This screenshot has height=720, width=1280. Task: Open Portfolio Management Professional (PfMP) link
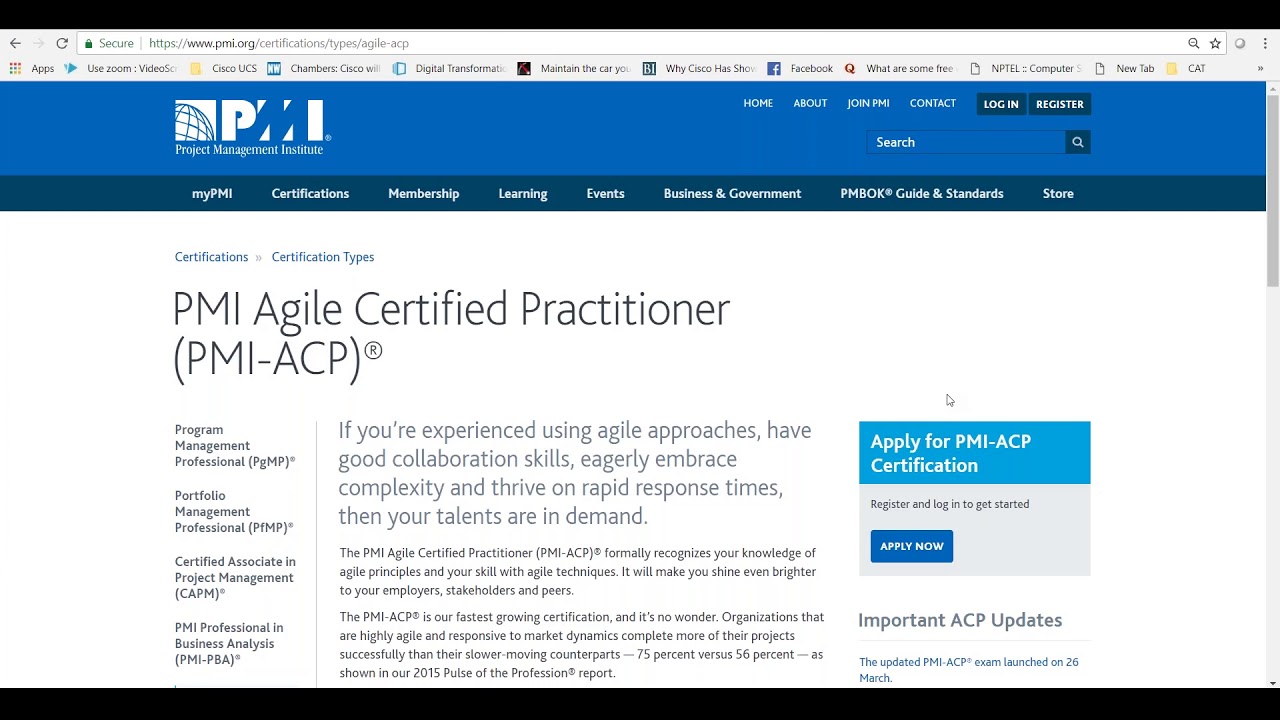(x=234, y=512)
